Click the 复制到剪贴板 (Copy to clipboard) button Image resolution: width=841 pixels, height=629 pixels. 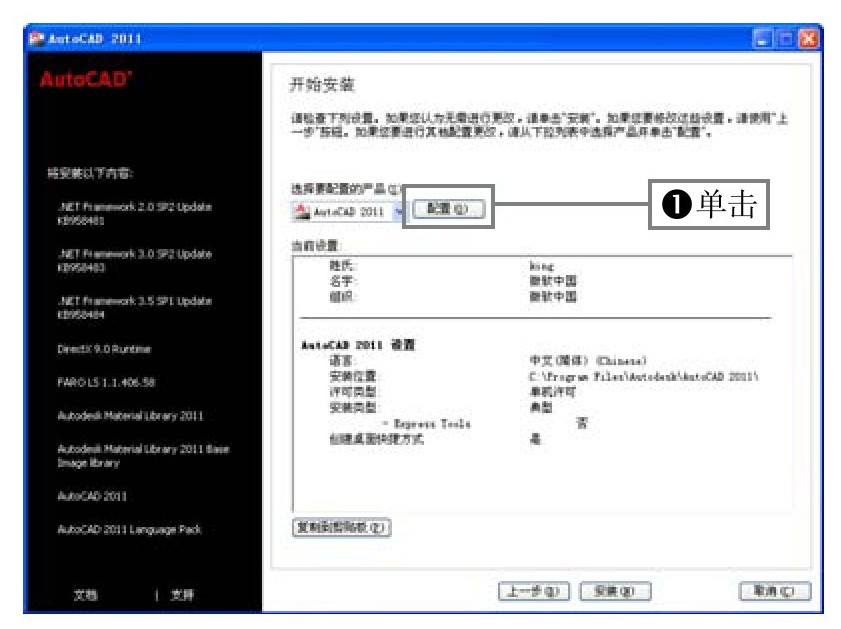coord(341,527)
